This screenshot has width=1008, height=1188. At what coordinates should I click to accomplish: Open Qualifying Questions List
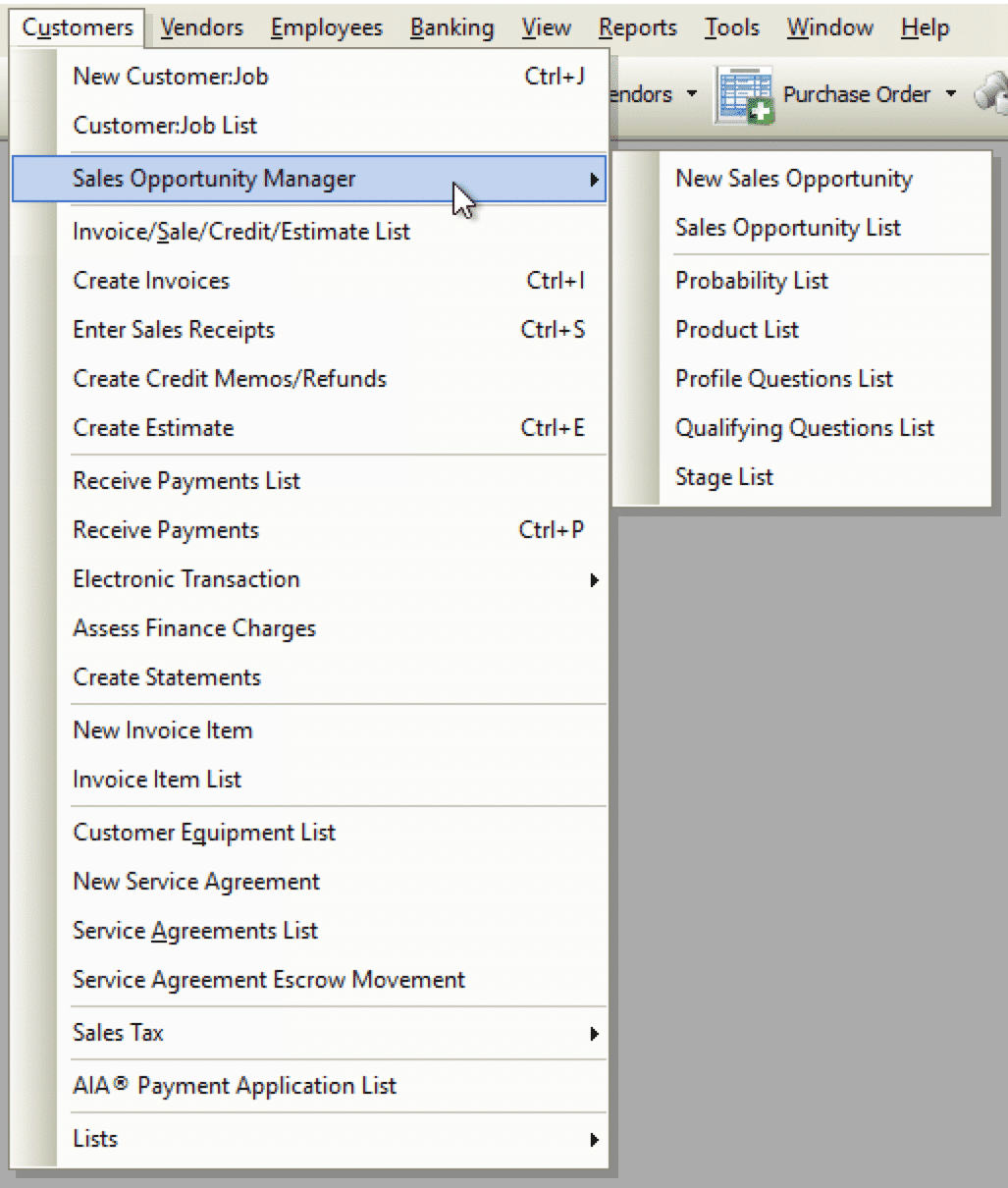pyautogui.click(x=804, y=428)
